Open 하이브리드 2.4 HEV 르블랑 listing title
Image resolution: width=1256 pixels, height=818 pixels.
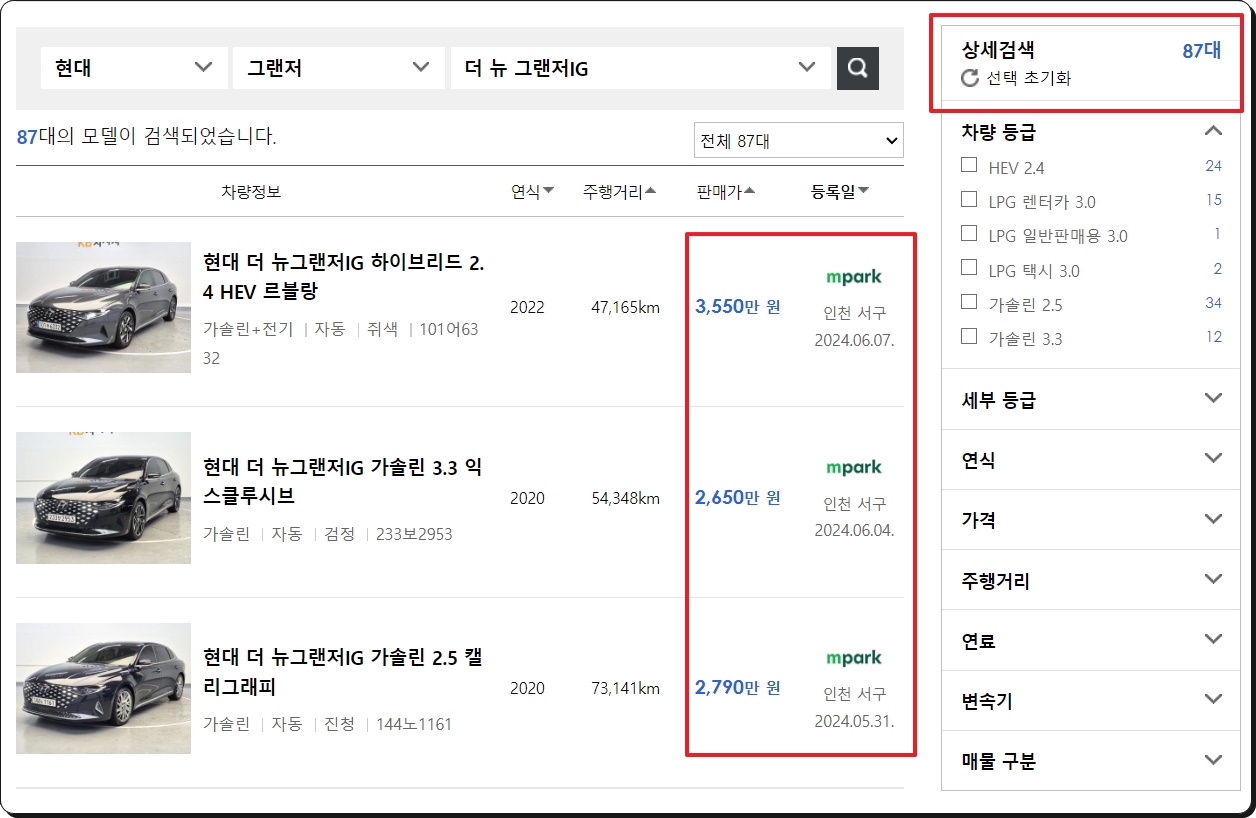(x=343, y=277)
